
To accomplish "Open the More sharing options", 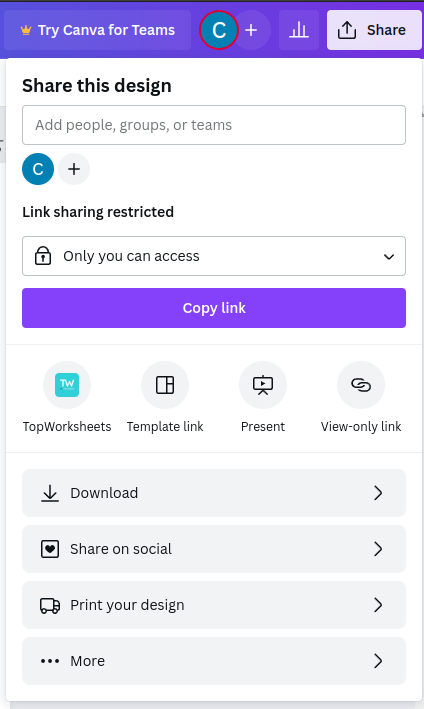I will click(x=214, y=661).
